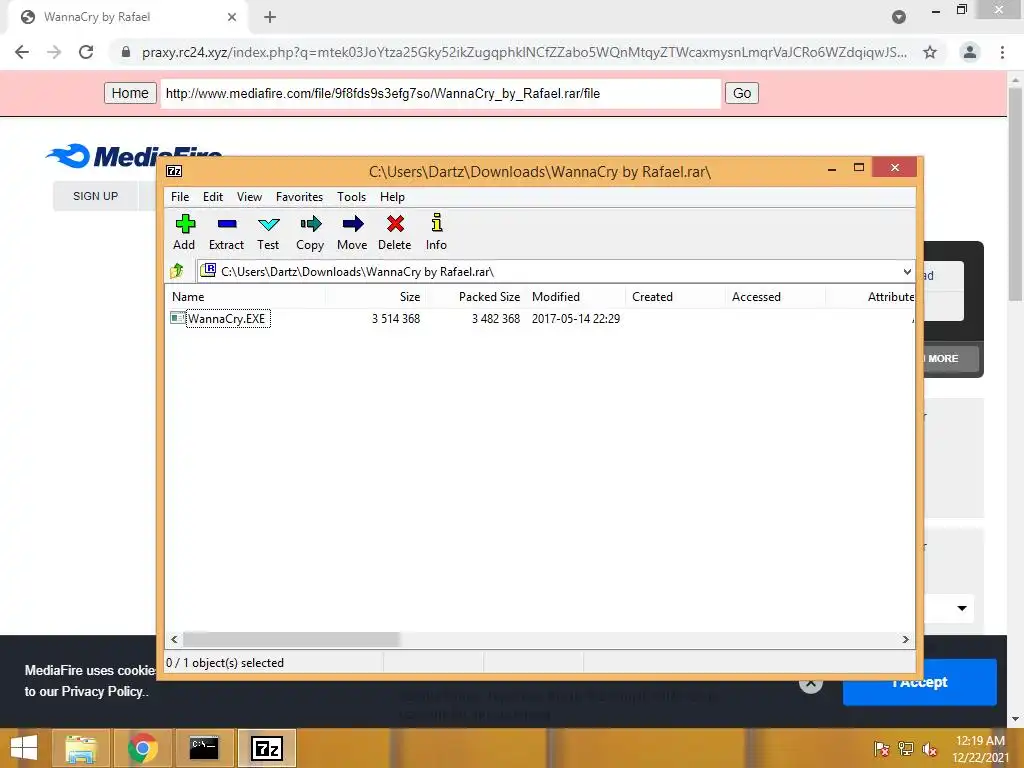Sort by Accessed column header

pos(775,296)
